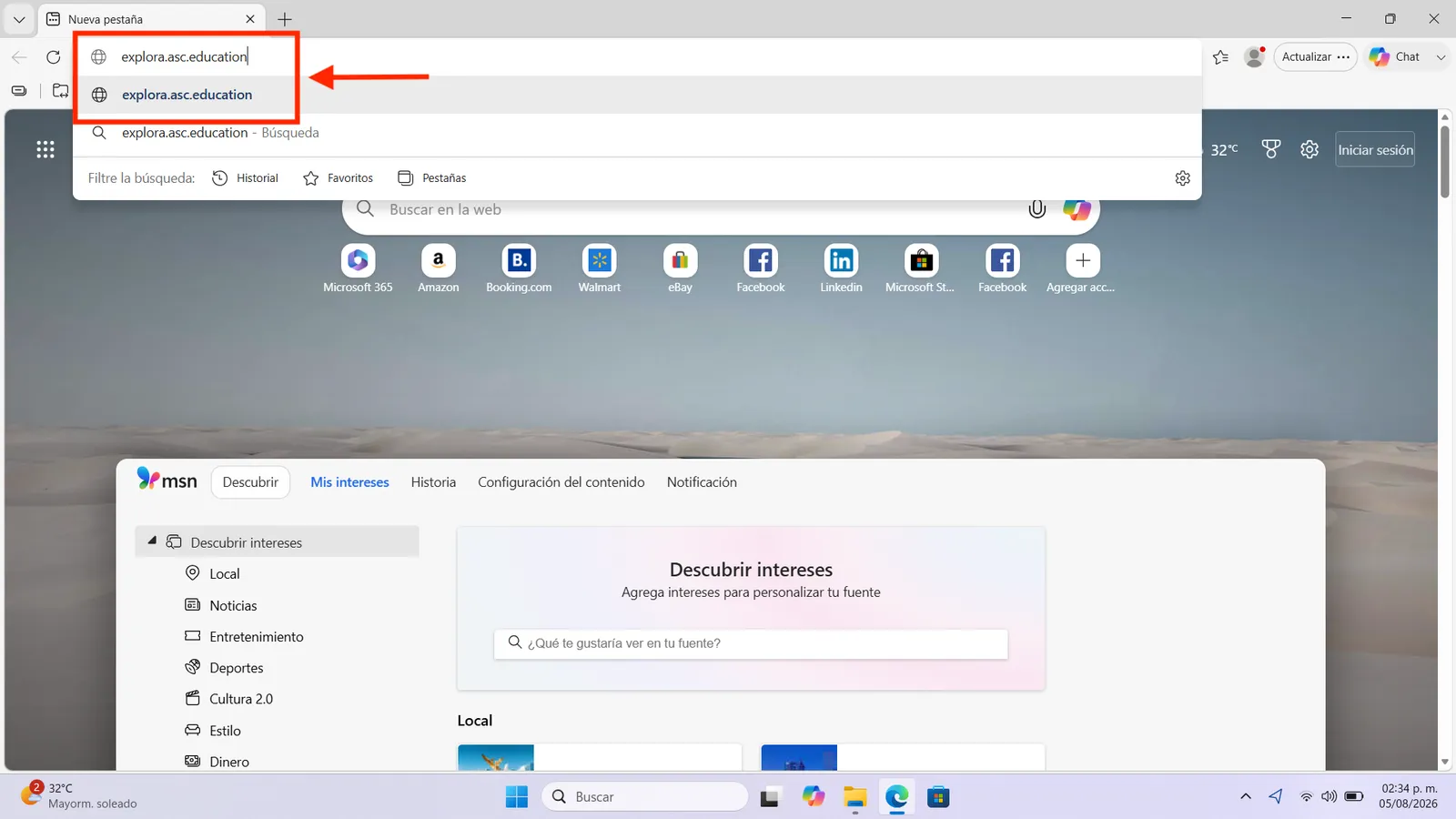Viewport: 1456px width, 819px height.
Task: Open the apps grid launcher
Action: coord(45,149)
